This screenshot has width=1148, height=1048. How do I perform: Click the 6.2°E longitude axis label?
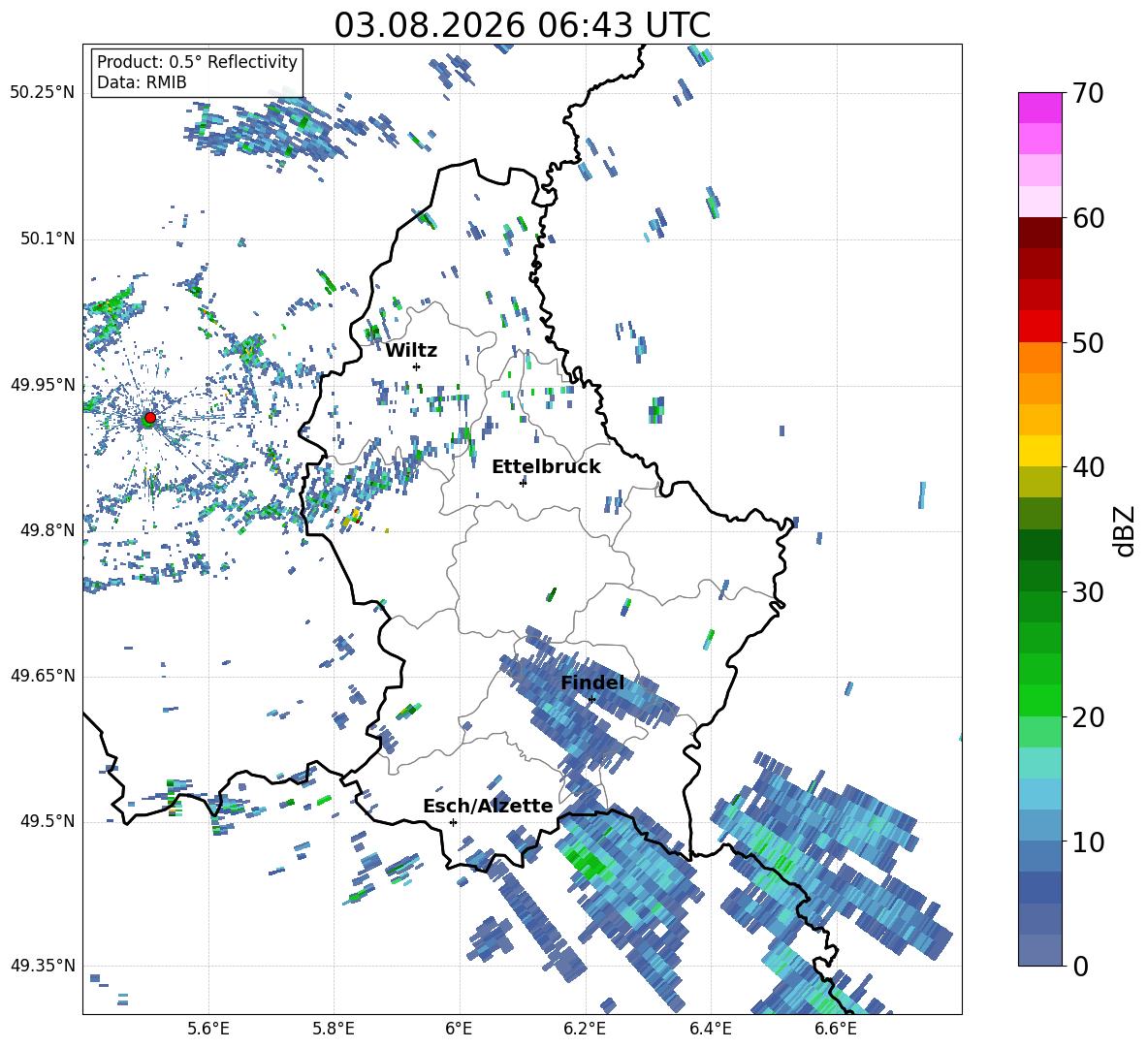pos(585,1029)
